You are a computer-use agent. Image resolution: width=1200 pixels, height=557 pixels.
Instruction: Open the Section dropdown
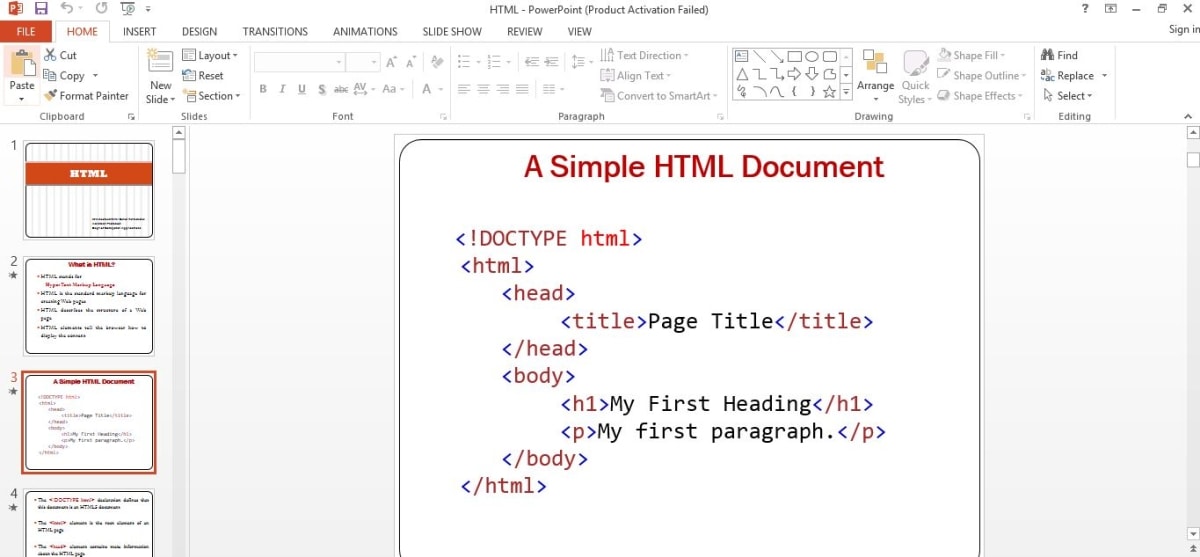(212, 96)
